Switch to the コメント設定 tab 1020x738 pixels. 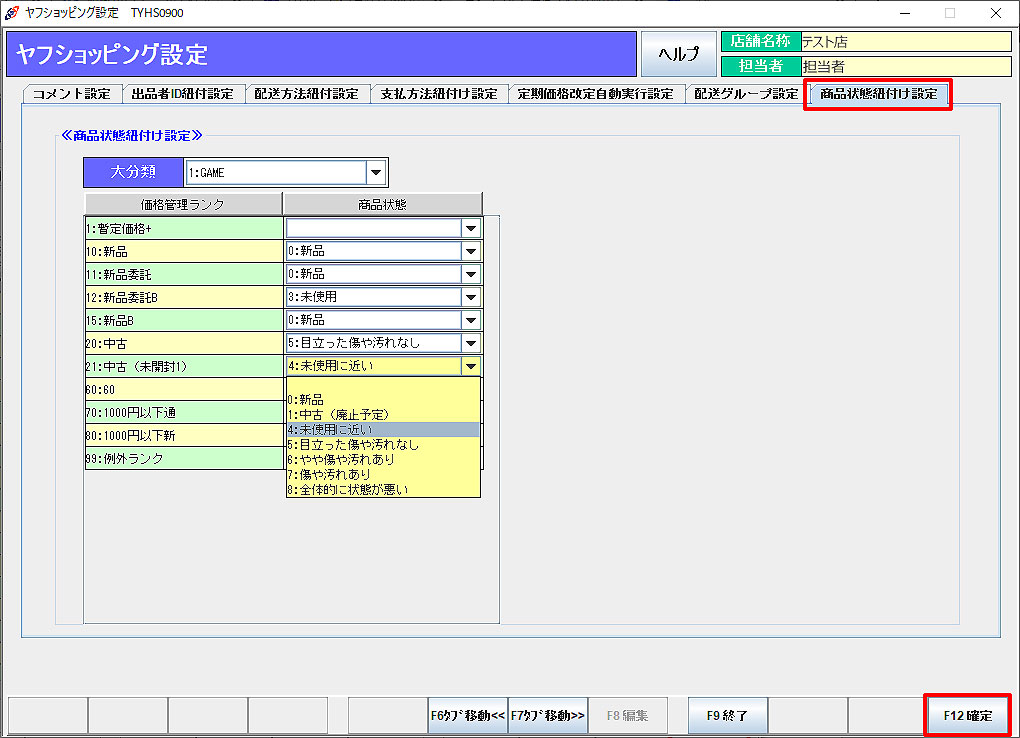(71, 94)
